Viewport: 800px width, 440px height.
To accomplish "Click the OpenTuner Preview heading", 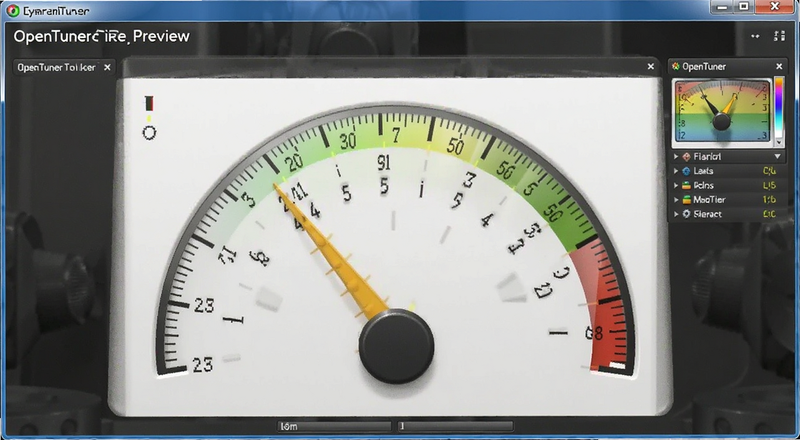I will (102, 36).
